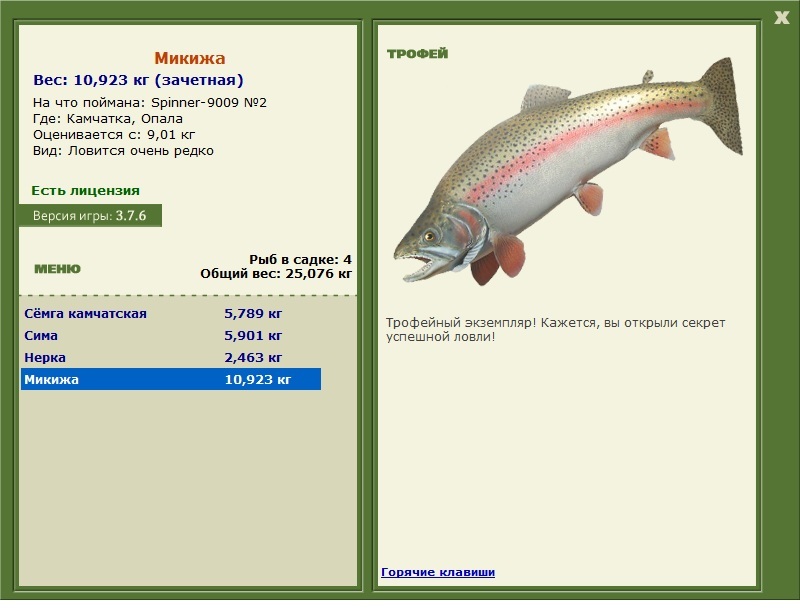
Task: Click the 2,463 кг weight value
Action: 253,357
